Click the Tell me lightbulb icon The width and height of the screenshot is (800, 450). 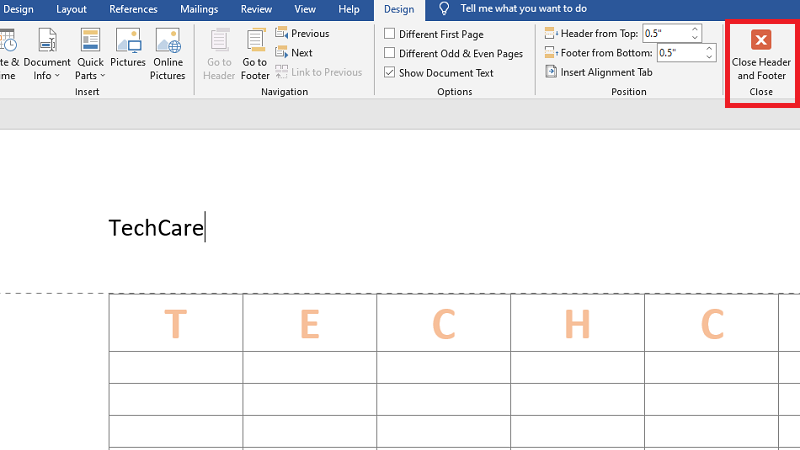(x=445, y=9)
